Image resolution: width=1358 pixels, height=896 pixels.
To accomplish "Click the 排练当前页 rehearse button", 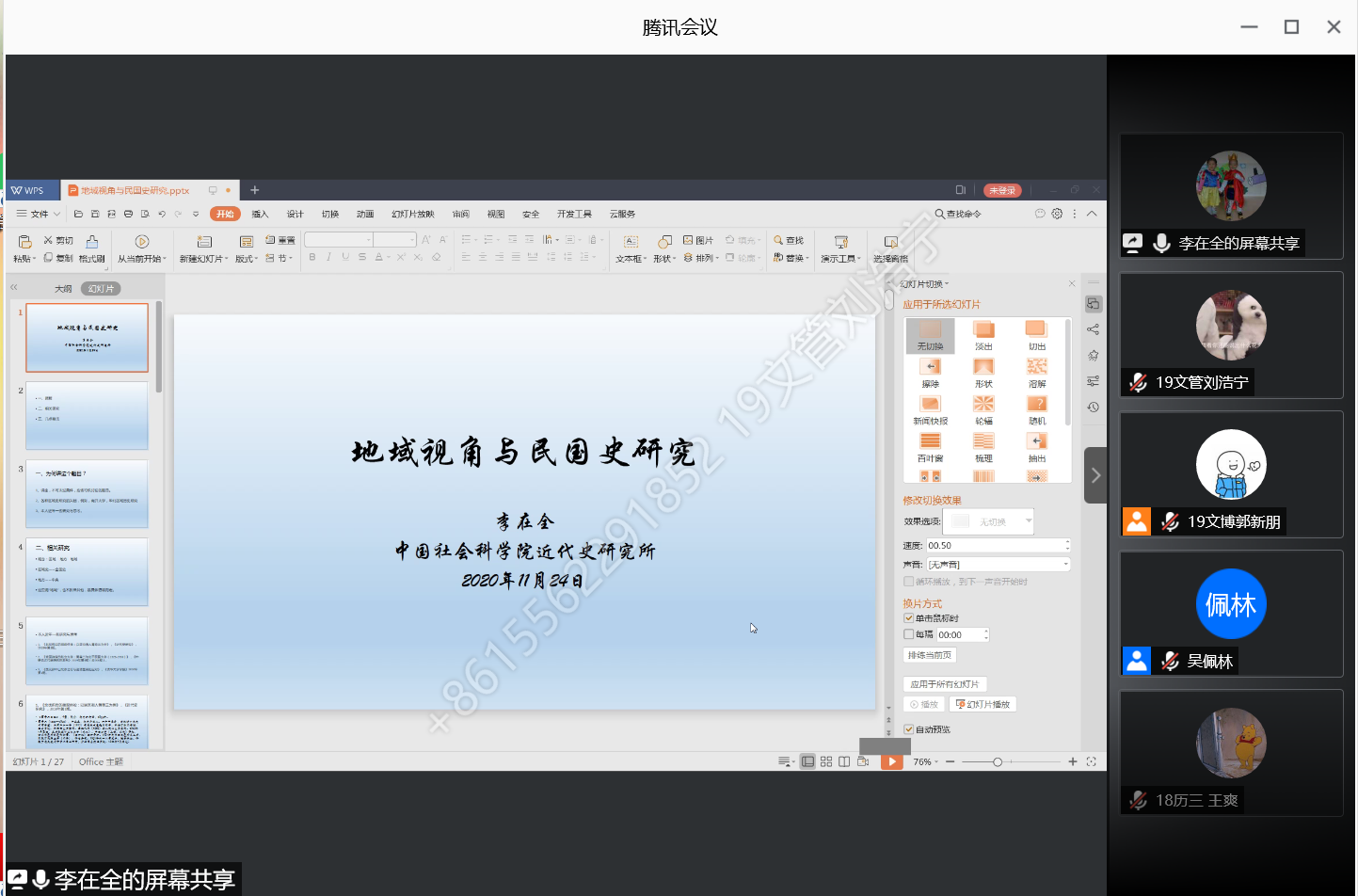I will [x=929, y=655].
